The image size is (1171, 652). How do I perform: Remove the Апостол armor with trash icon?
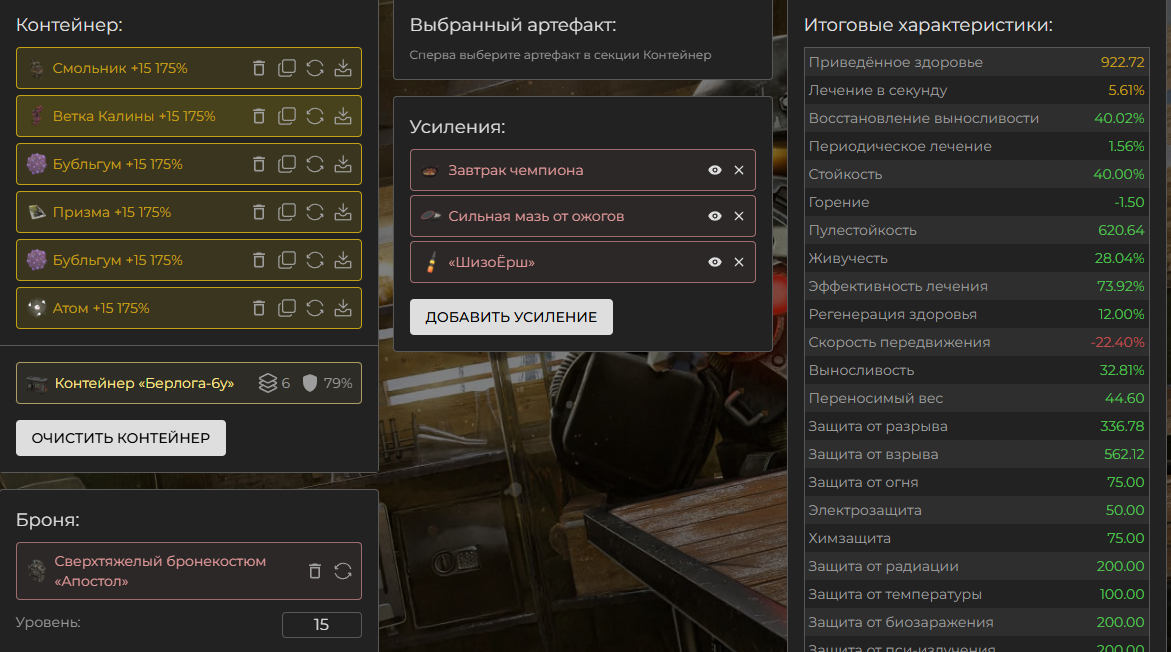click(315, 571)
